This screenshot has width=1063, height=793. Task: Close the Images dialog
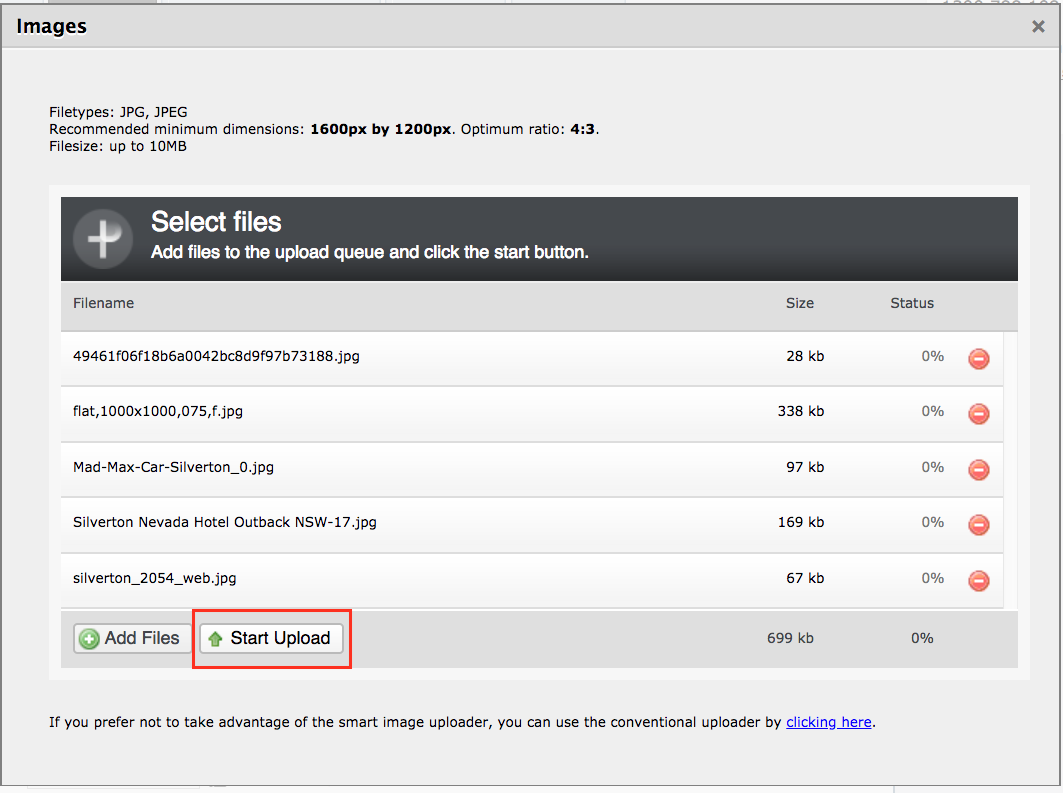tap(1038, 27)
